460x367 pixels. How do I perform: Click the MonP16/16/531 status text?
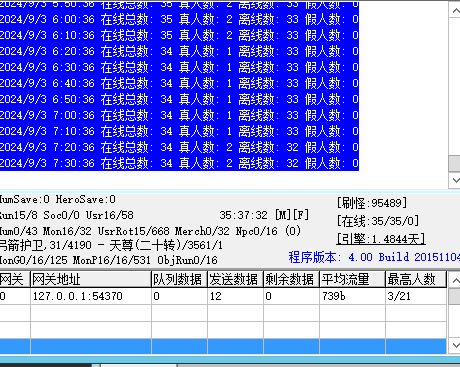coord(112,260)
